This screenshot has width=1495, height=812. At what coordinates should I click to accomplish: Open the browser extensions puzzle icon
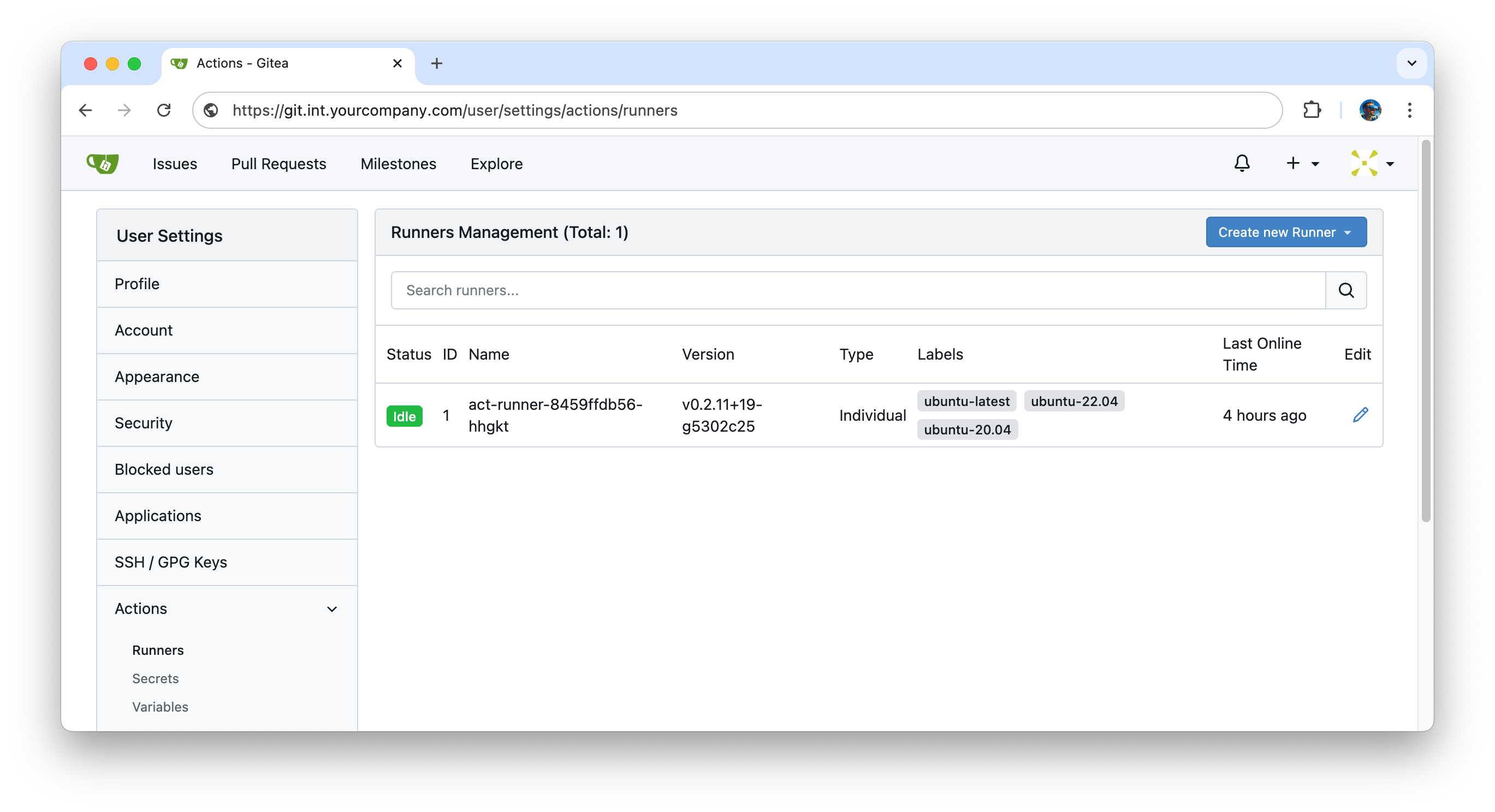pyautogui.click(x=1312, y=110)
